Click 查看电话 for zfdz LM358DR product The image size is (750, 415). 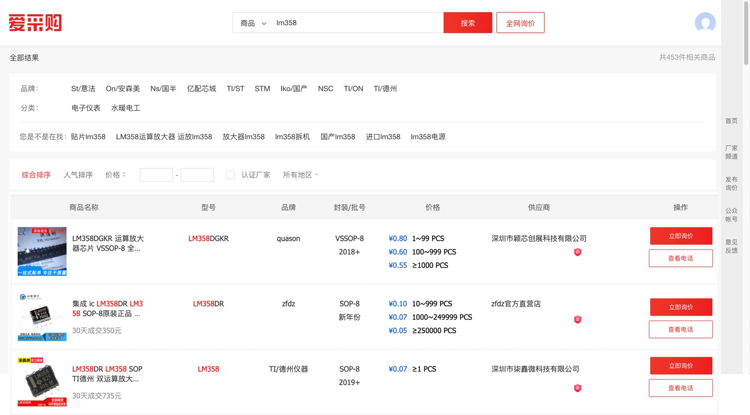coord(681,329)
